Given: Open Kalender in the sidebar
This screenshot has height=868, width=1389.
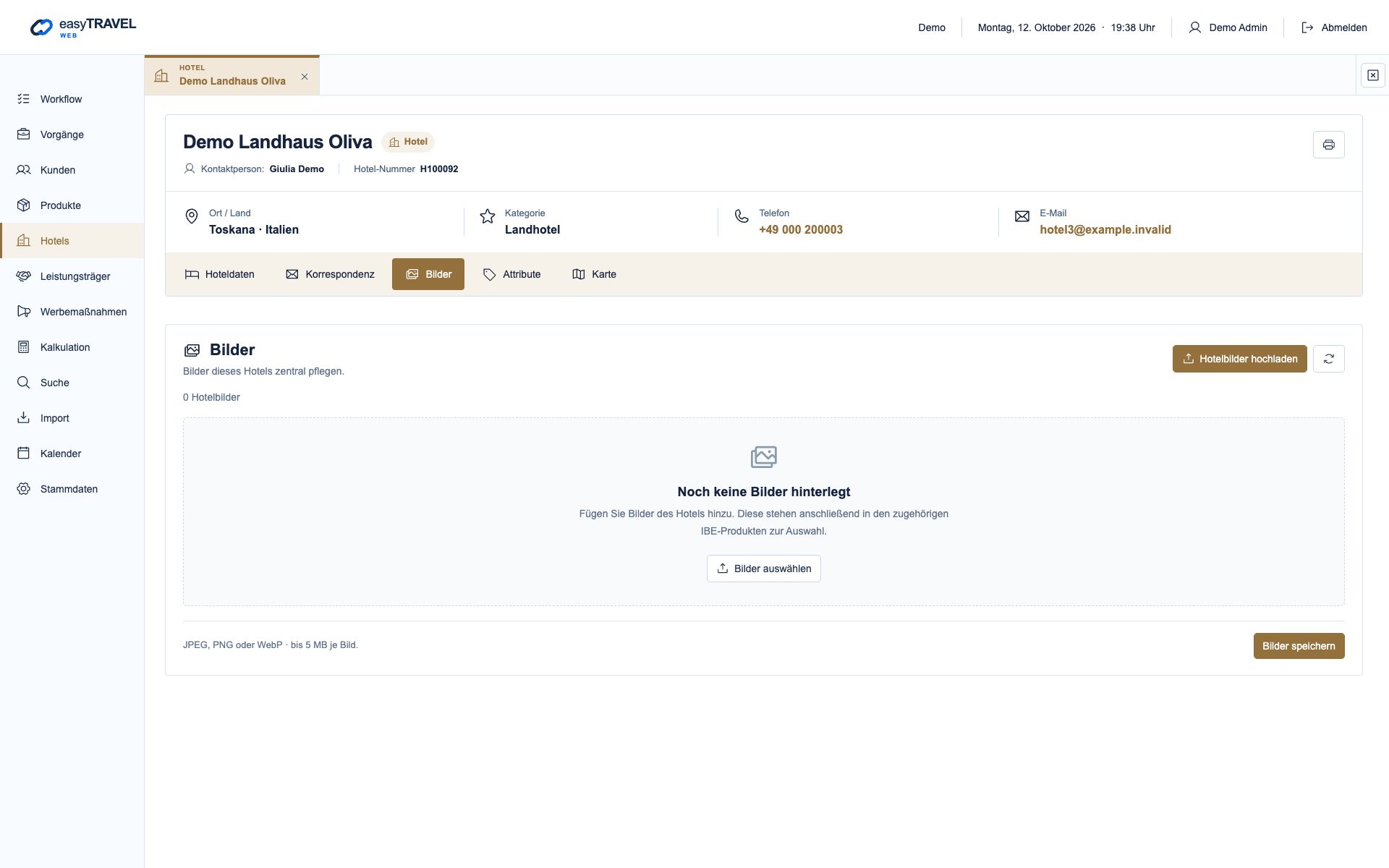Looking at the screenshot, I should [72, 454].
